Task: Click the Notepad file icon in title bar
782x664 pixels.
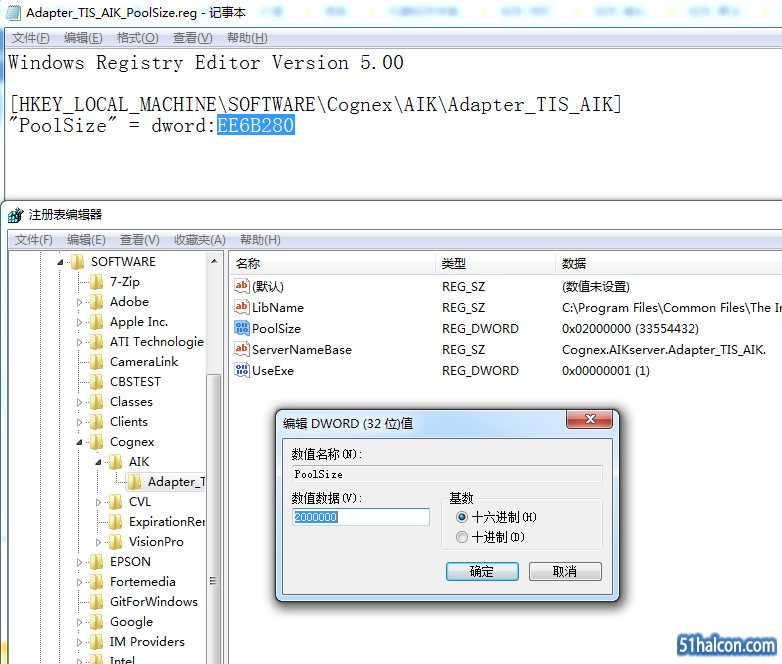Action: click(x=14, y=13)
